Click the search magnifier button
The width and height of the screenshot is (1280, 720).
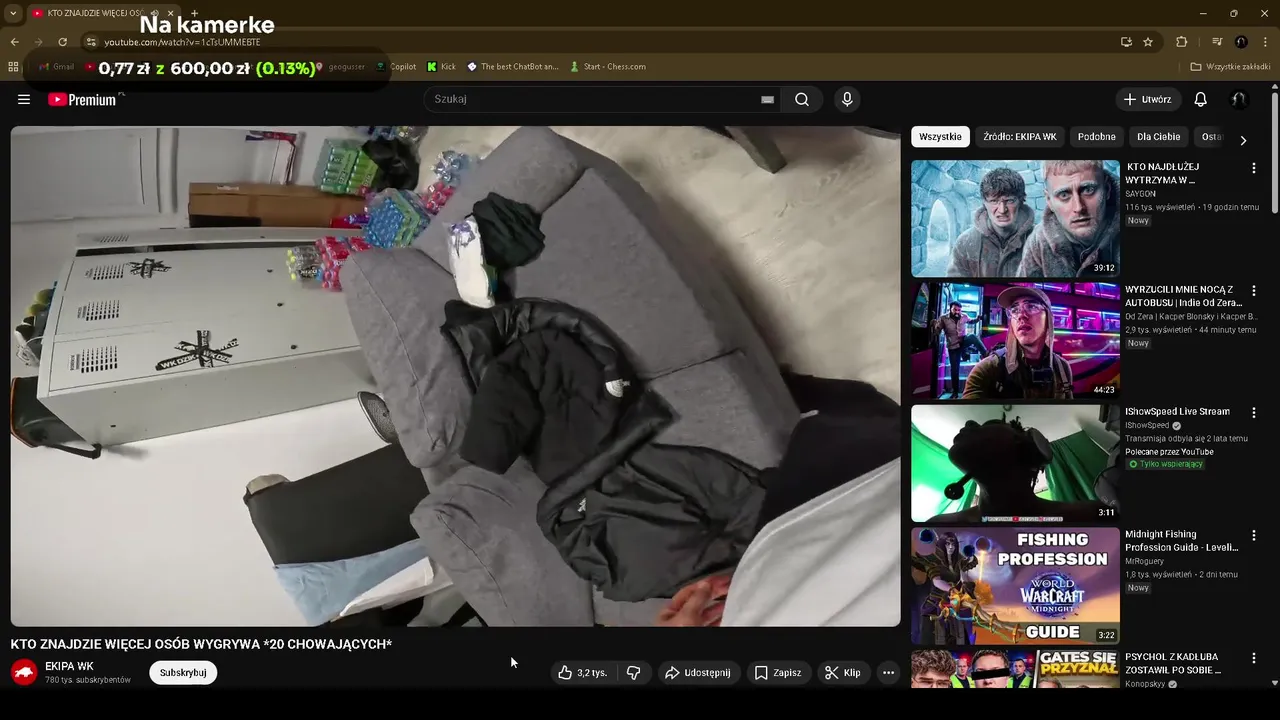(802, 99)
